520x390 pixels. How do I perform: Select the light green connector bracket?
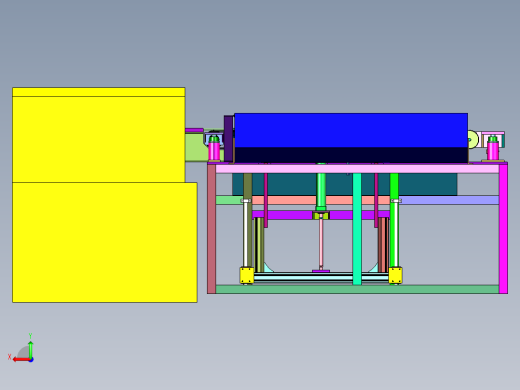click(x=196, y=147)
